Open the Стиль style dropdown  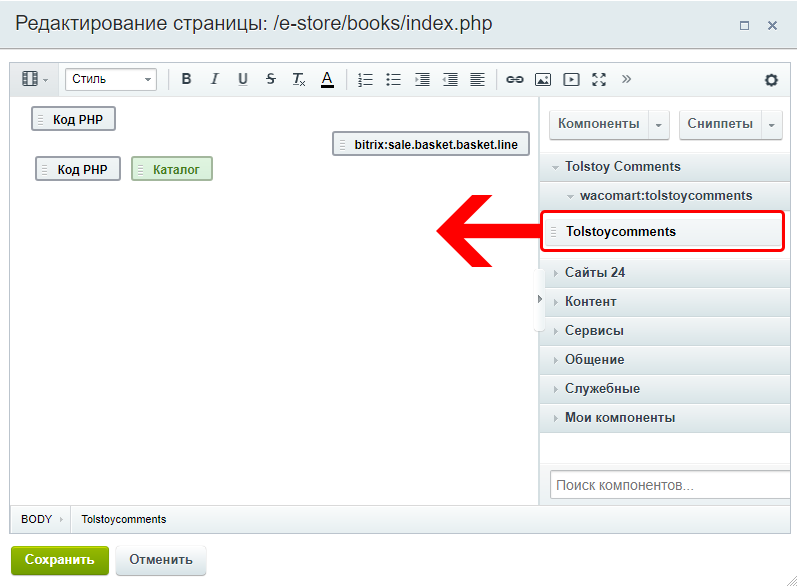click(111, 79)
